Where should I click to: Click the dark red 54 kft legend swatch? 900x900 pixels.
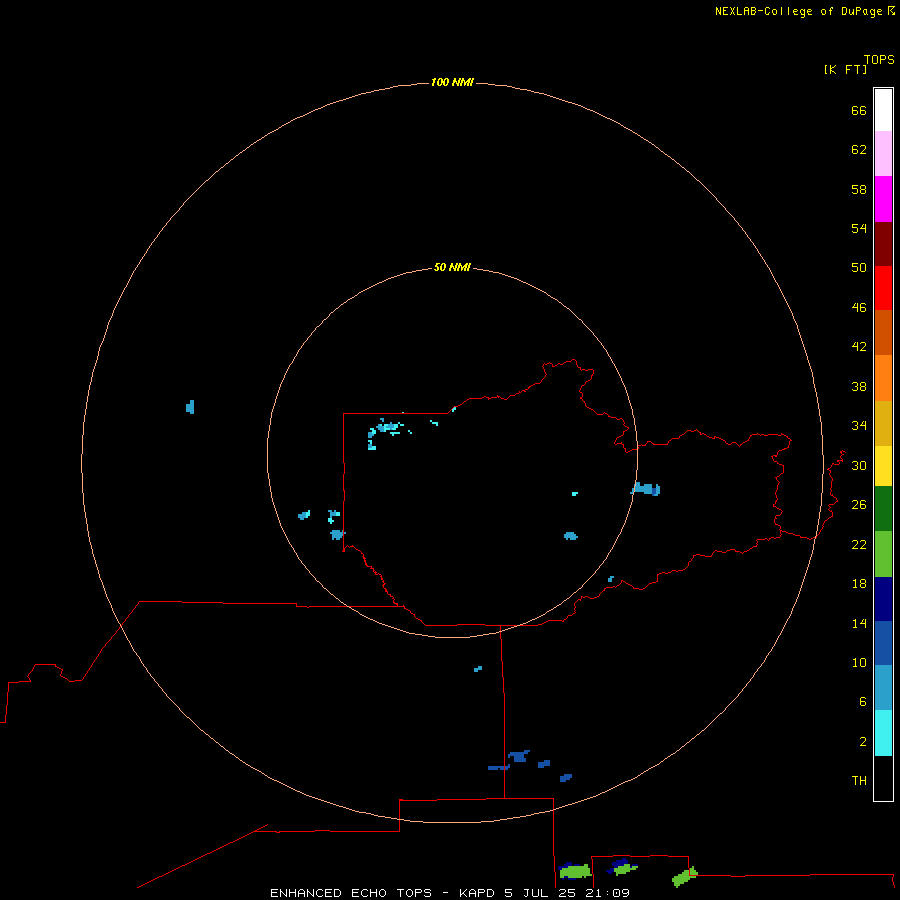(883, 244)
